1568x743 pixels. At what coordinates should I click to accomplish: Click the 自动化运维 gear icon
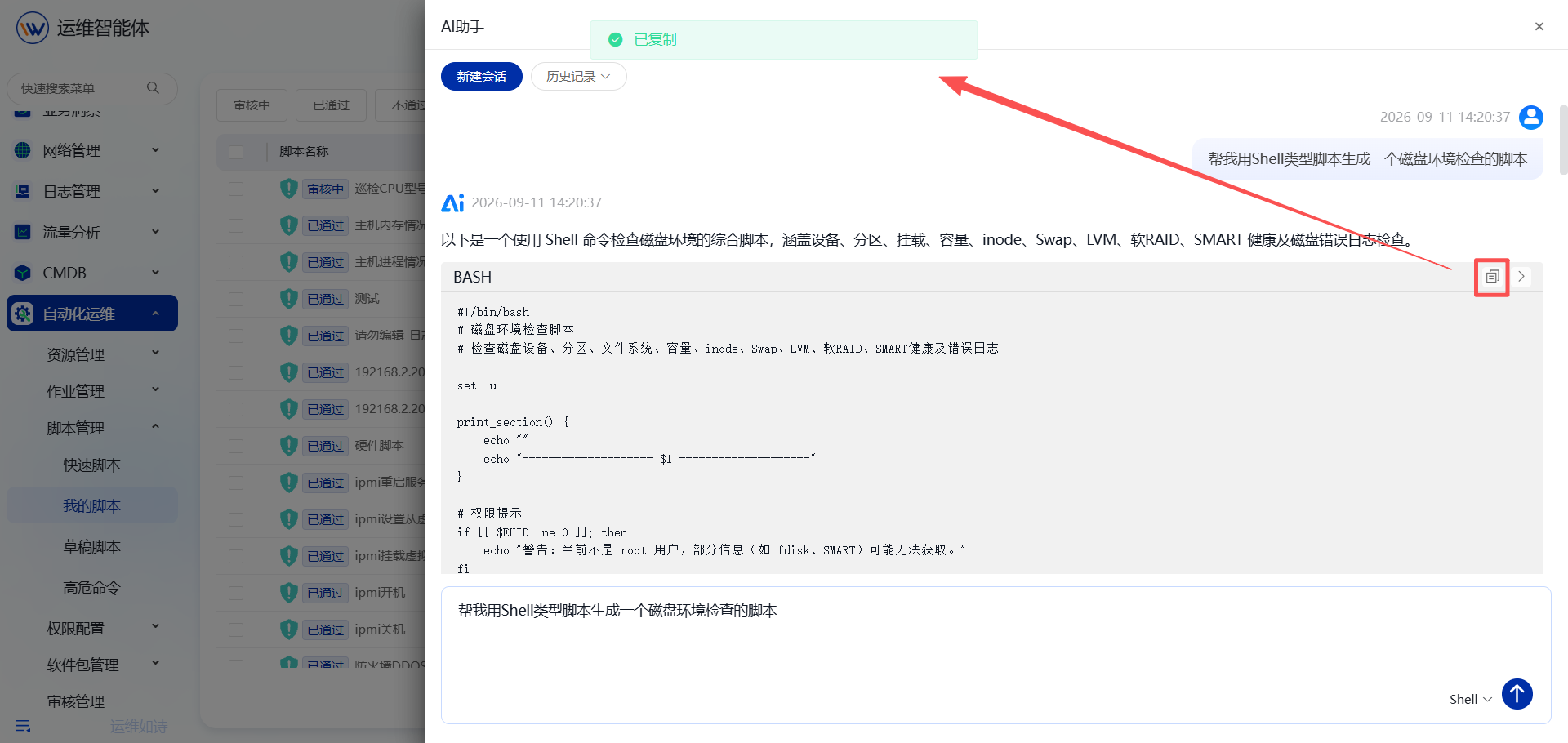(23, 314)
